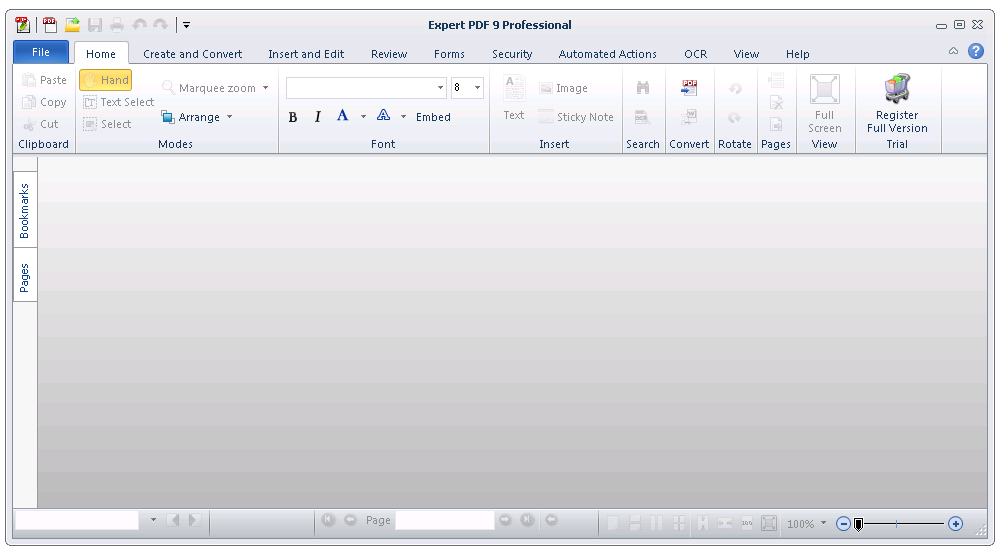
Task: Click the Insert Image button
Action: 564,88
